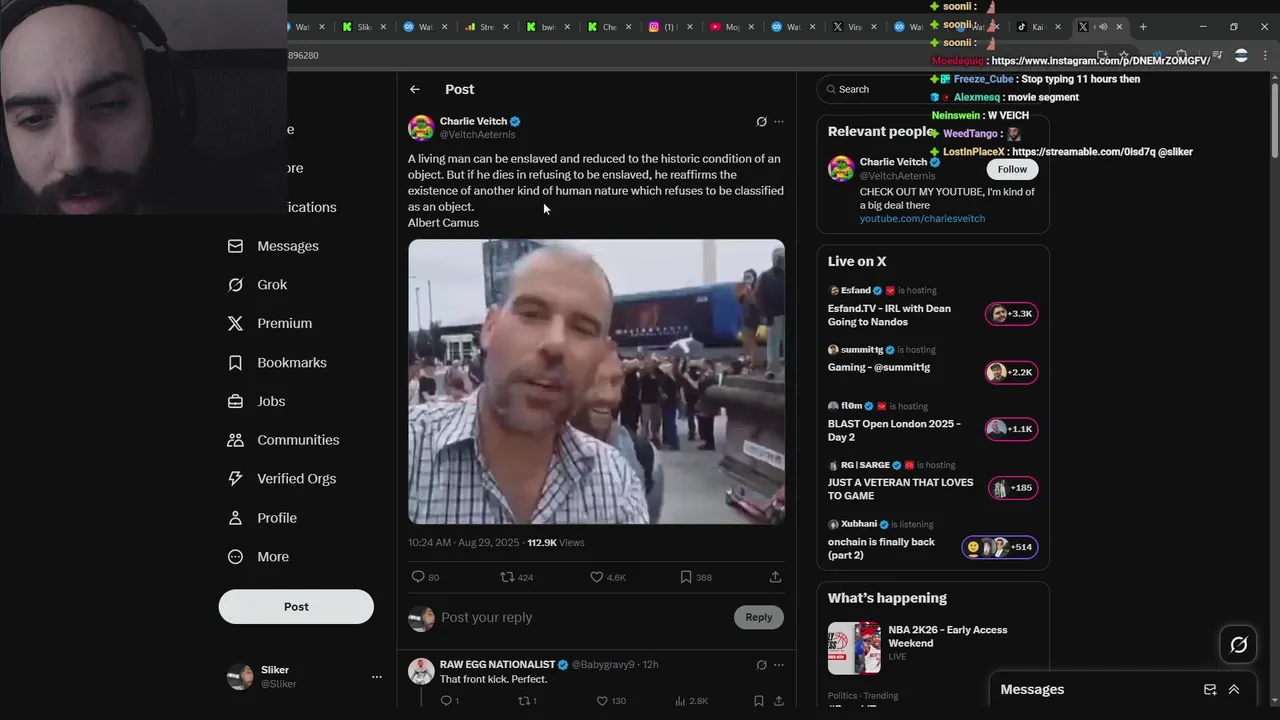Click reply icon on RAW EGG NATIONALIST comment

click(446, 701)
